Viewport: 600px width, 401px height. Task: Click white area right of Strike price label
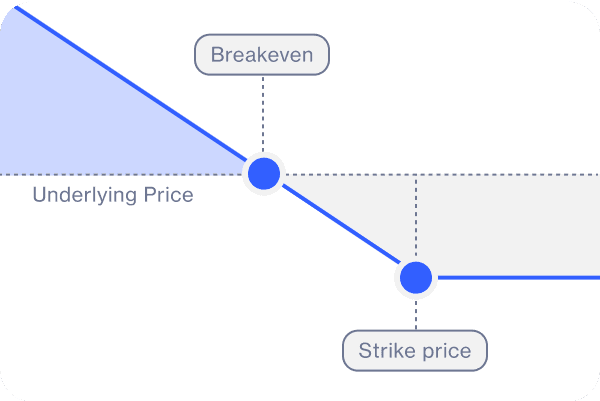tap(545, 351)
